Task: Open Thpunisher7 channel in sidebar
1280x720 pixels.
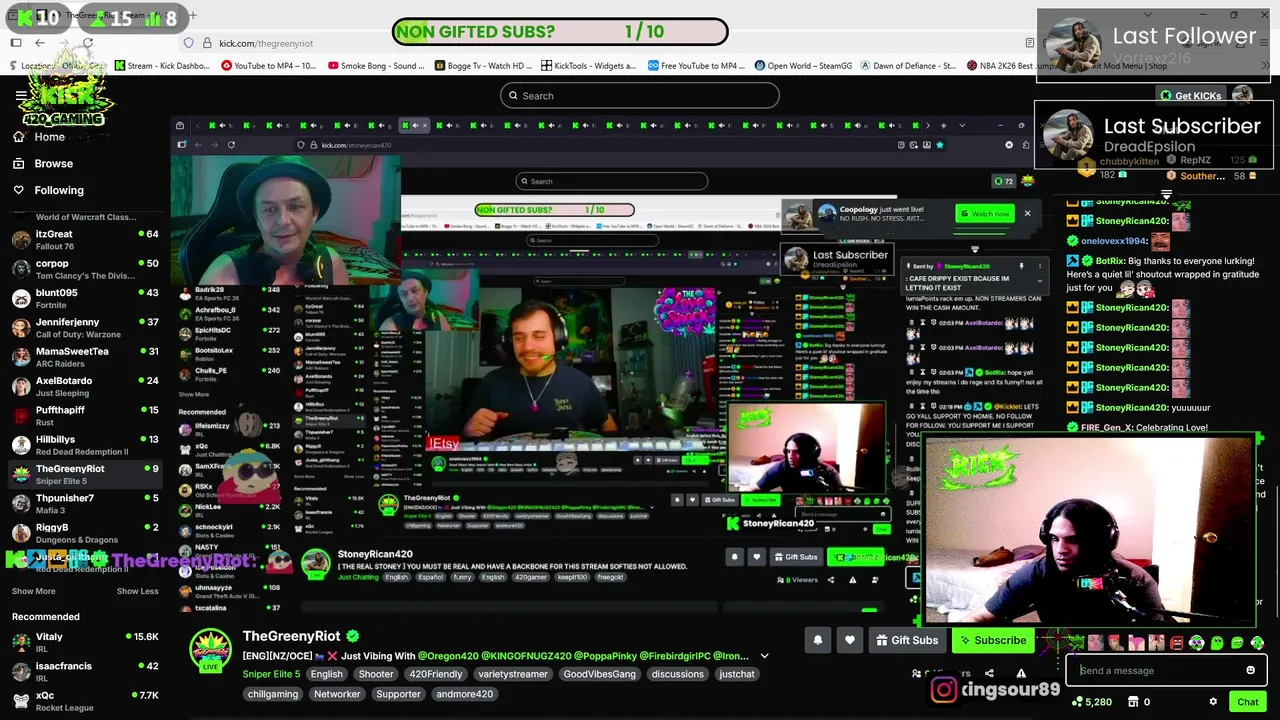Action: [84, 503]
